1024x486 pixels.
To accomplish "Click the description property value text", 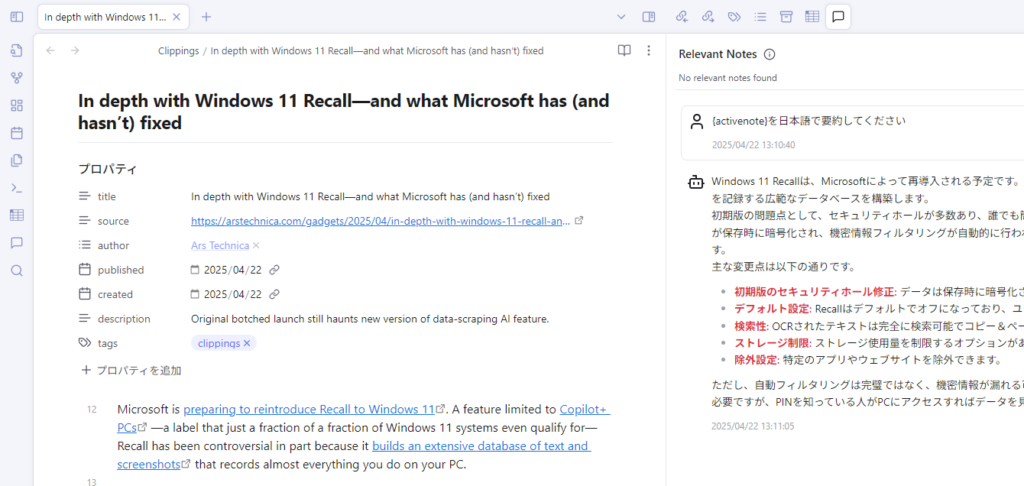I will tap(370, 319).
